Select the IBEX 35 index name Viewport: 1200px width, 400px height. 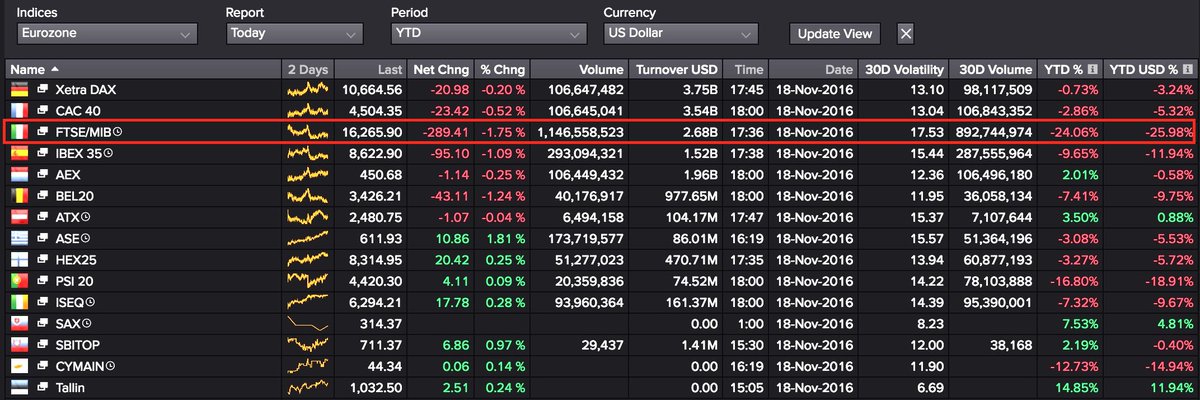click(79, 153)
